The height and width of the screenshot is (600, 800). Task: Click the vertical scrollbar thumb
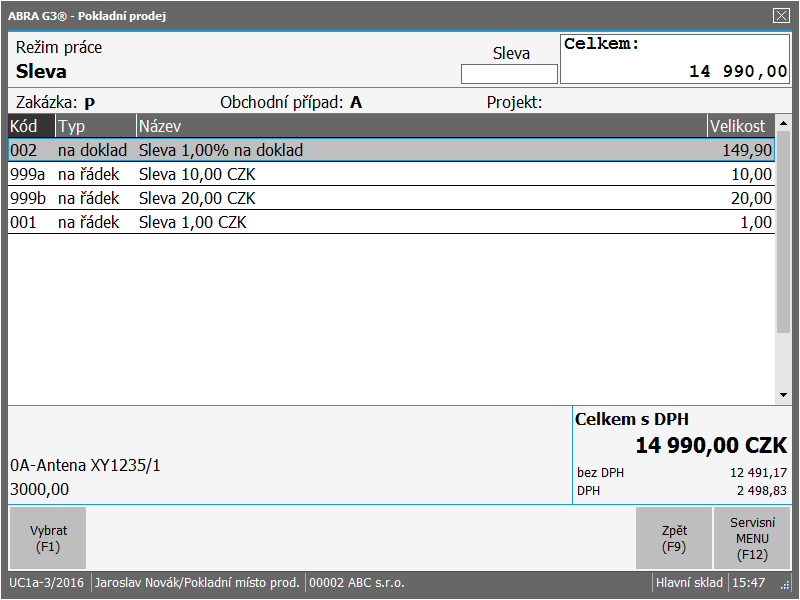[x=783, y=232]
